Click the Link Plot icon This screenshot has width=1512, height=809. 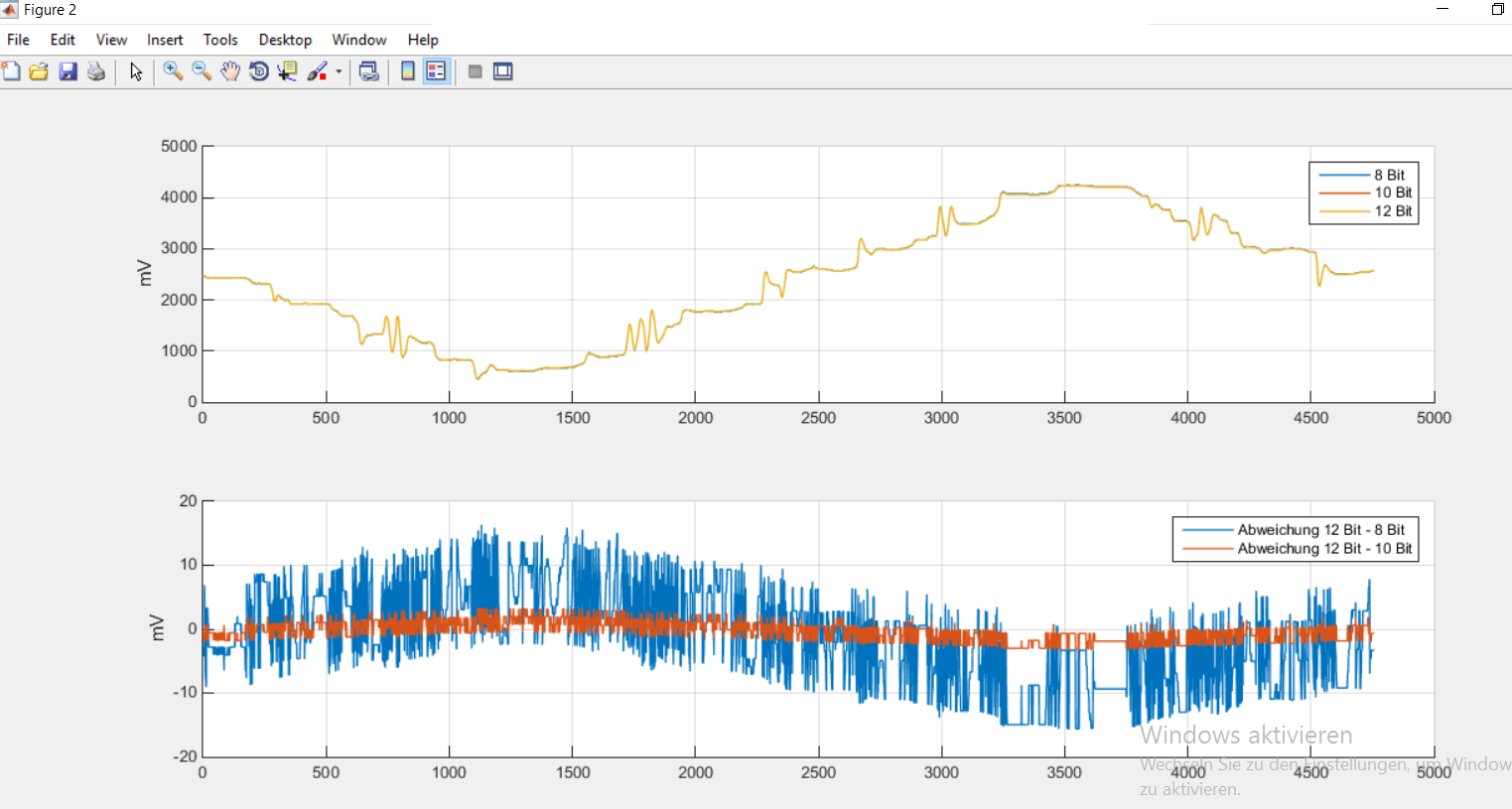coord(369,71)
